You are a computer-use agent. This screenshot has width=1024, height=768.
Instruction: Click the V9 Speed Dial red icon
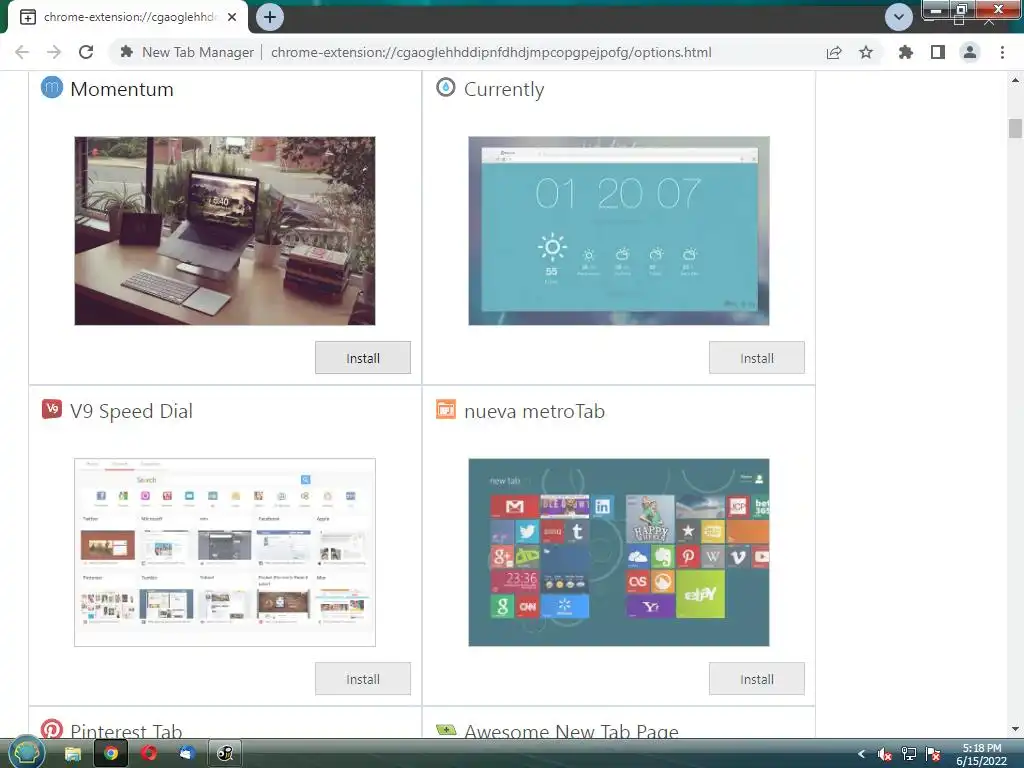pos(52,409)
